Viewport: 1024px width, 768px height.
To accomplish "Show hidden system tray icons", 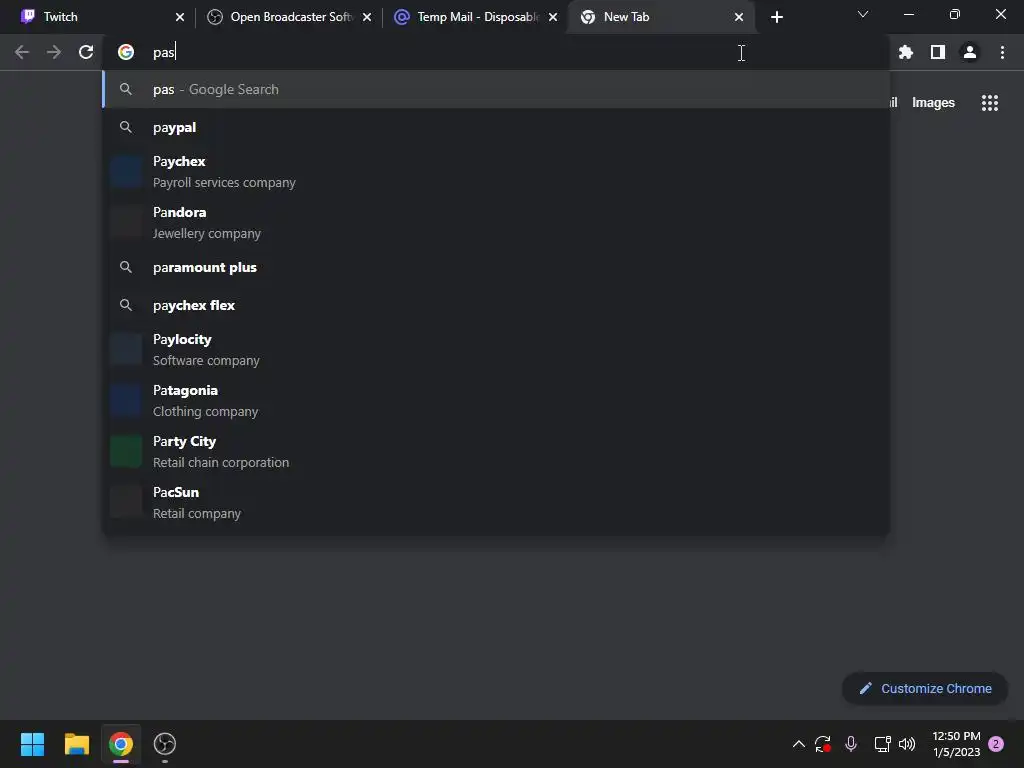I will (x=799, y=744).
